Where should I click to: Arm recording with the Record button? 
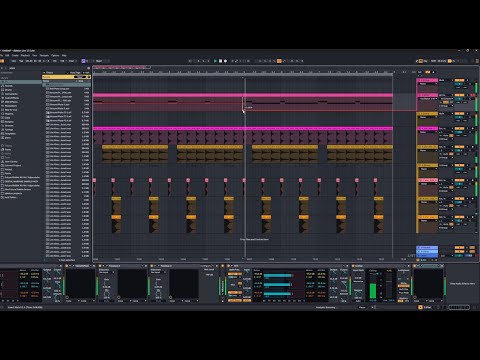point(225,61)
